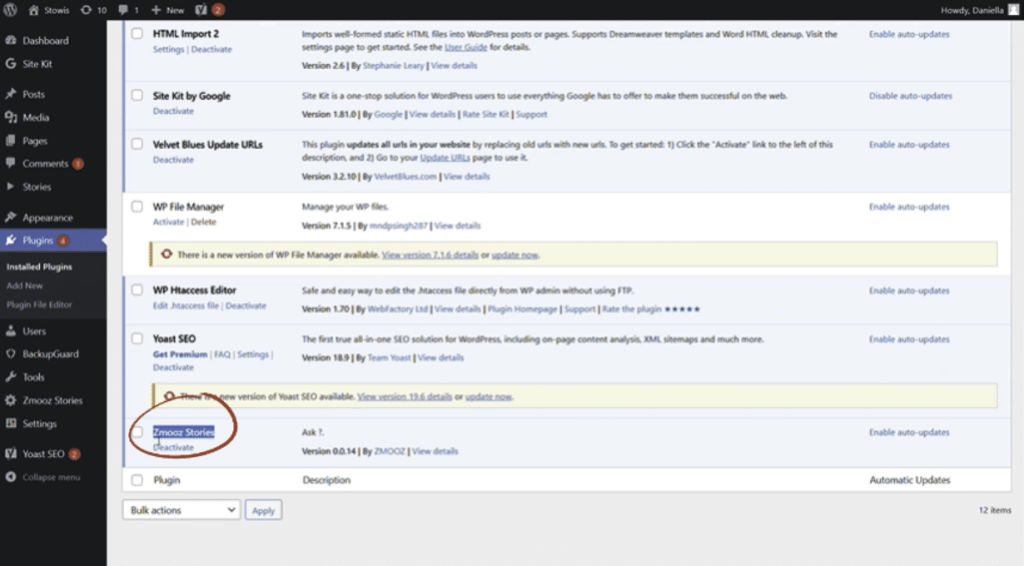Open the Stowis site home link
This screenshot has width=1024, height=566.
point(49,10)
